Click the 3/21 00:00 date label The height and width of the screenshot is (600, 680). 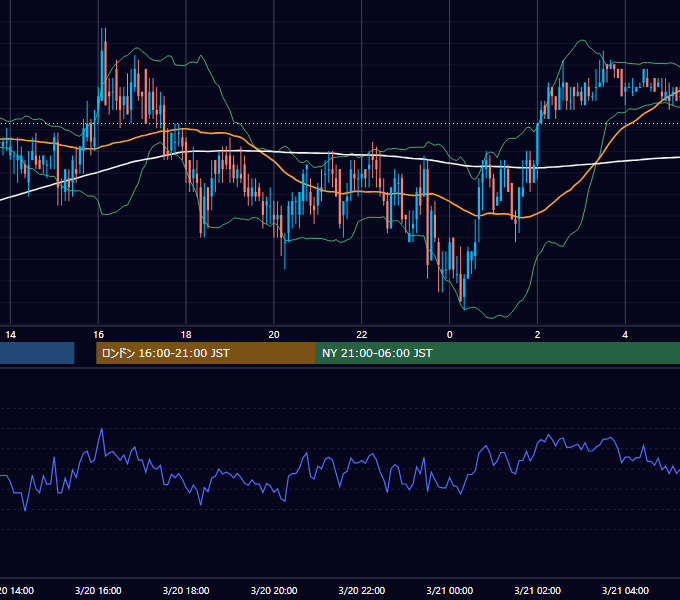tap(450, 590)
